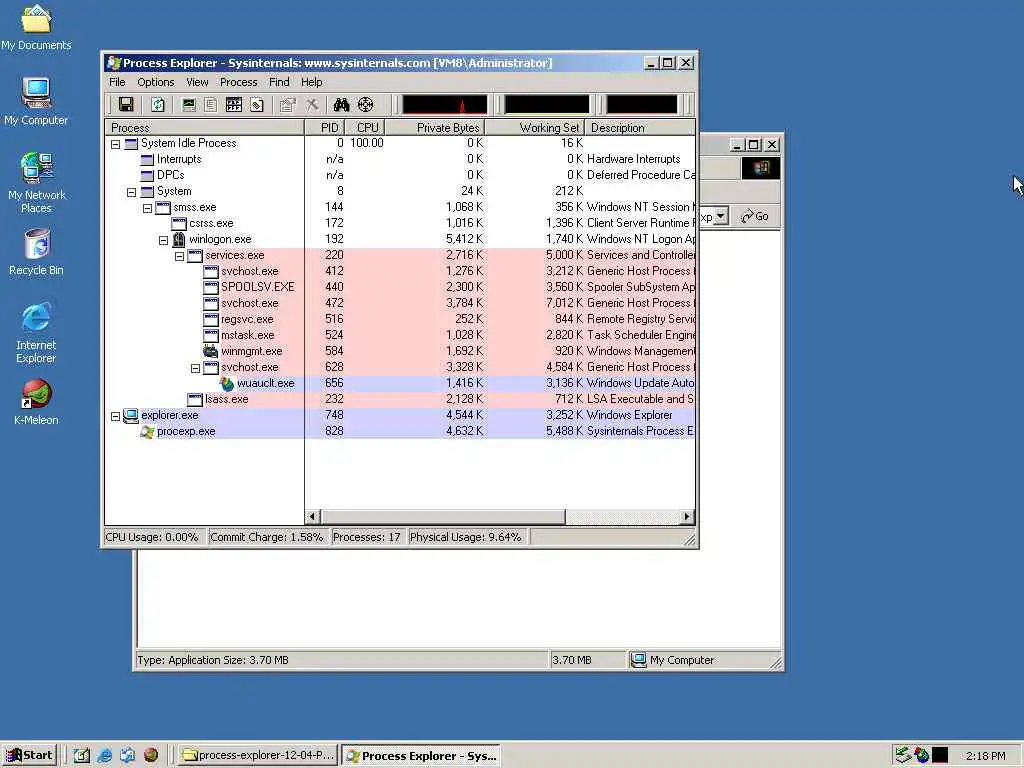Select the winmgmt.exe process row
Viewport: 1024px width, 768px height.
[400, 351]
